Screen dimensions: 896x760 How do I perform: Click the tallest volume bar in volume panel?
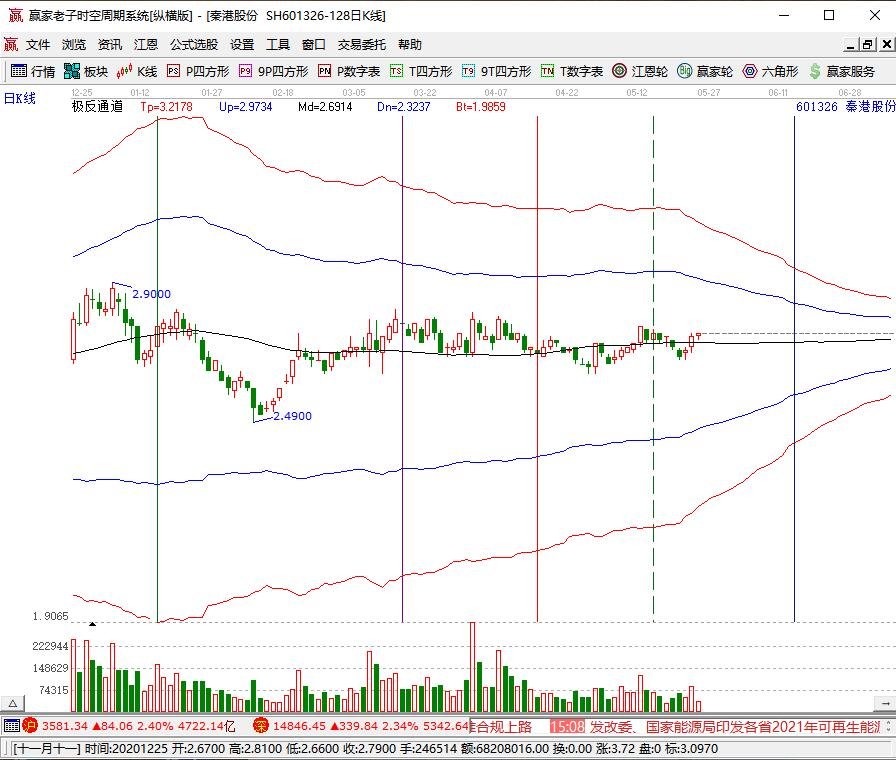(x=472, y=667)
